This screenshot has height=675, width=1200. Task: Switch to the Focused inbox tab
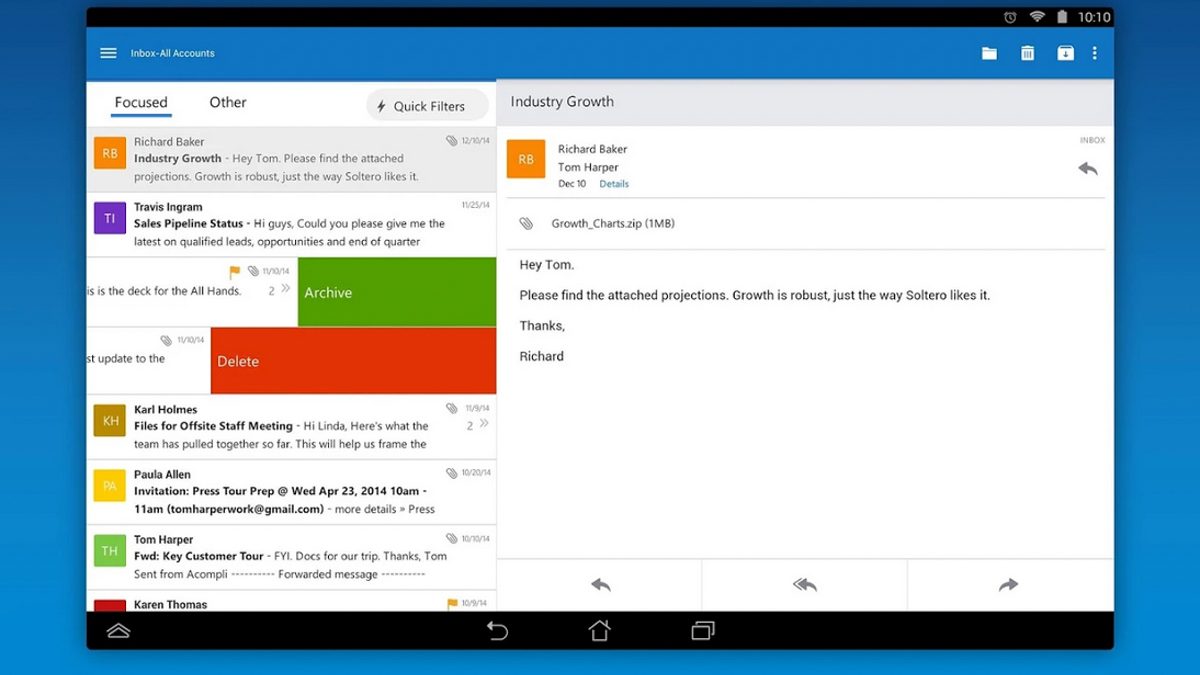[x=141, y=102]
